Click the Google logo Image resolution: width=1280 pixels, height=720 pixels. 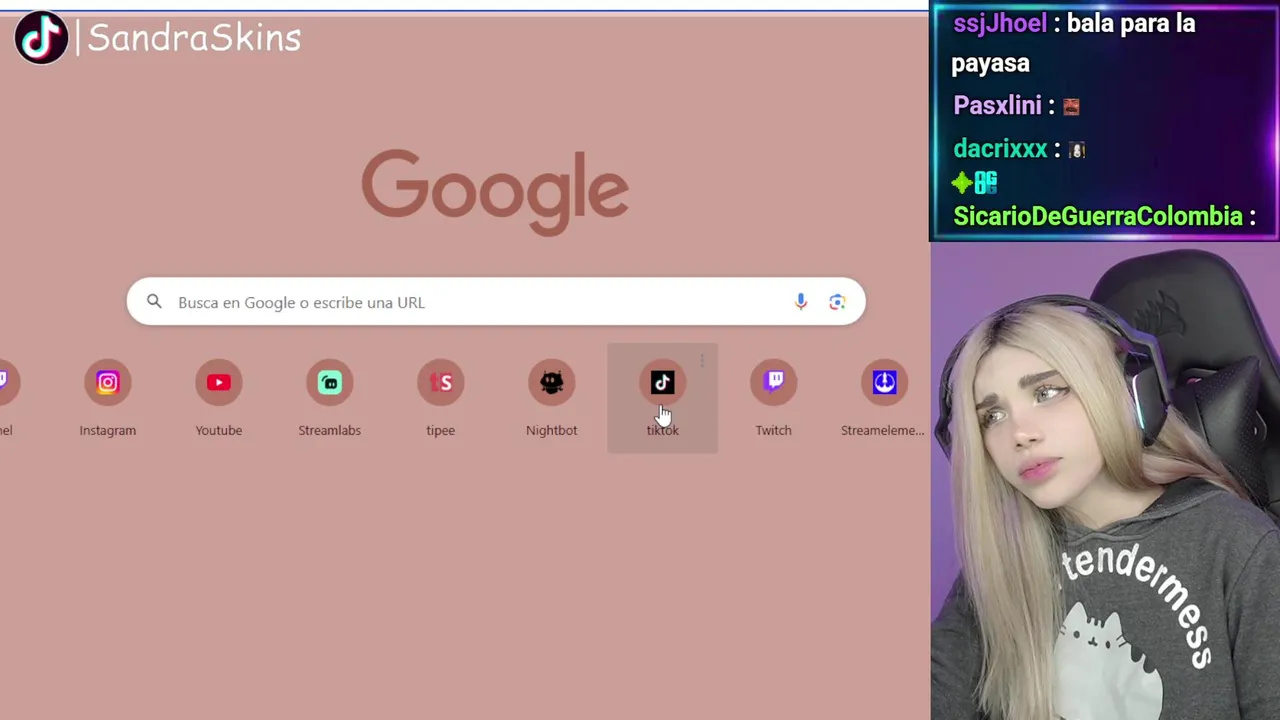(x=495, y=192)
